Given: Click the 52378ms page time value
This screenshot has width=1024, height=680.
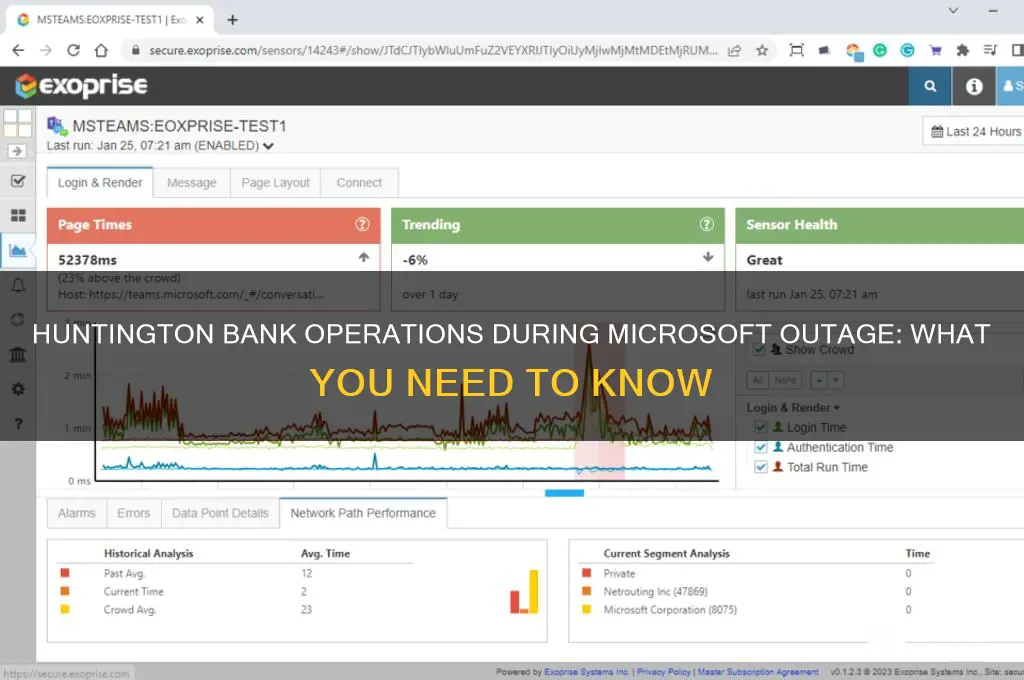Looking at the screenshot, I should pyautogui.click(x=88, y=260).
